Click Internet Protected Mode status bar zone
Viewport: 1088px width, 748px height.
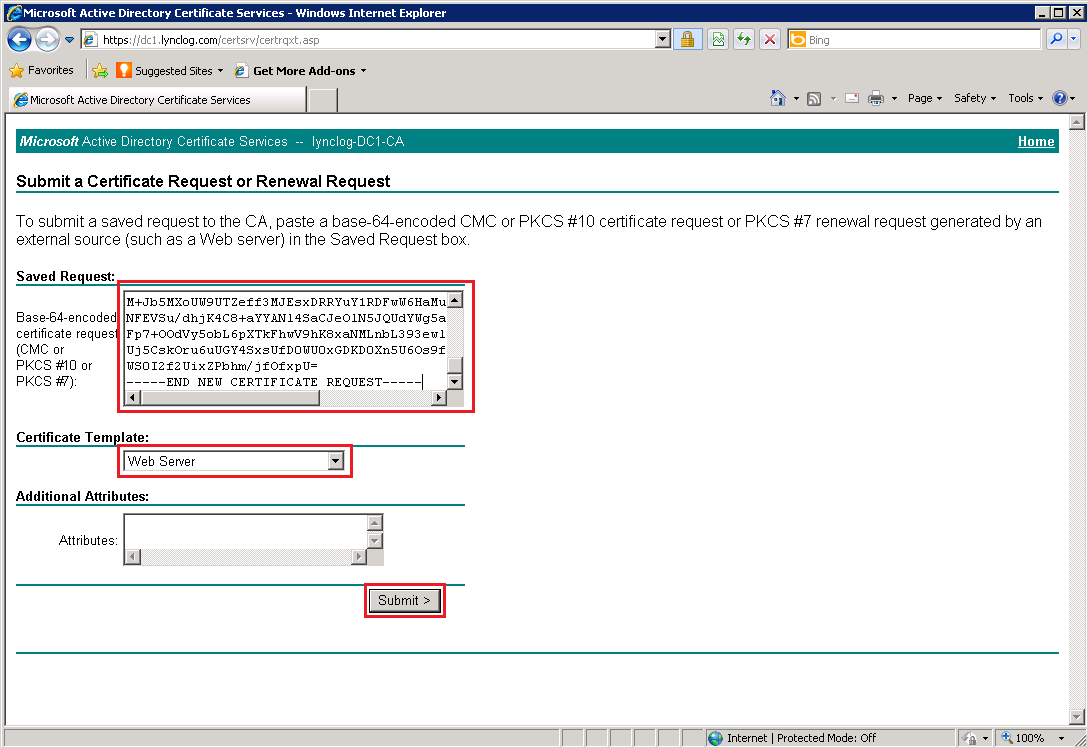pyautogui.click(x=830, y=738)
